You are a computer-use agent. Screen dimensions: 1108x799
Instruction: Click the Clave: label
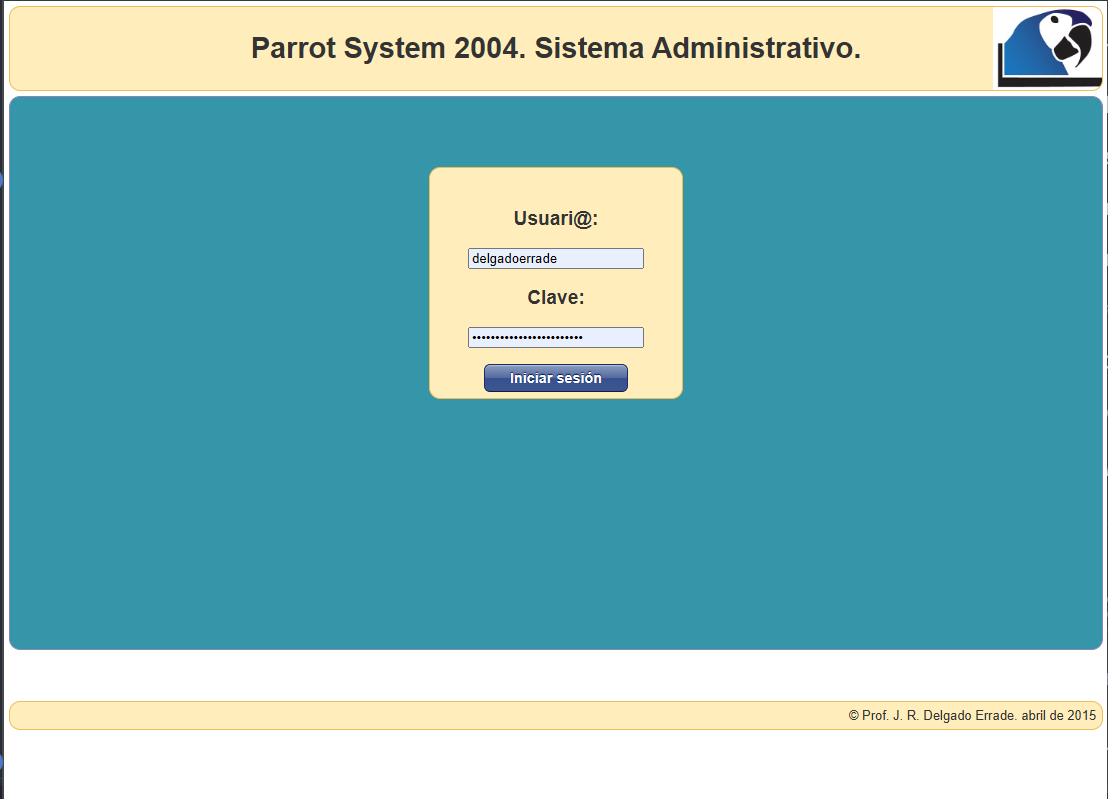556,297
